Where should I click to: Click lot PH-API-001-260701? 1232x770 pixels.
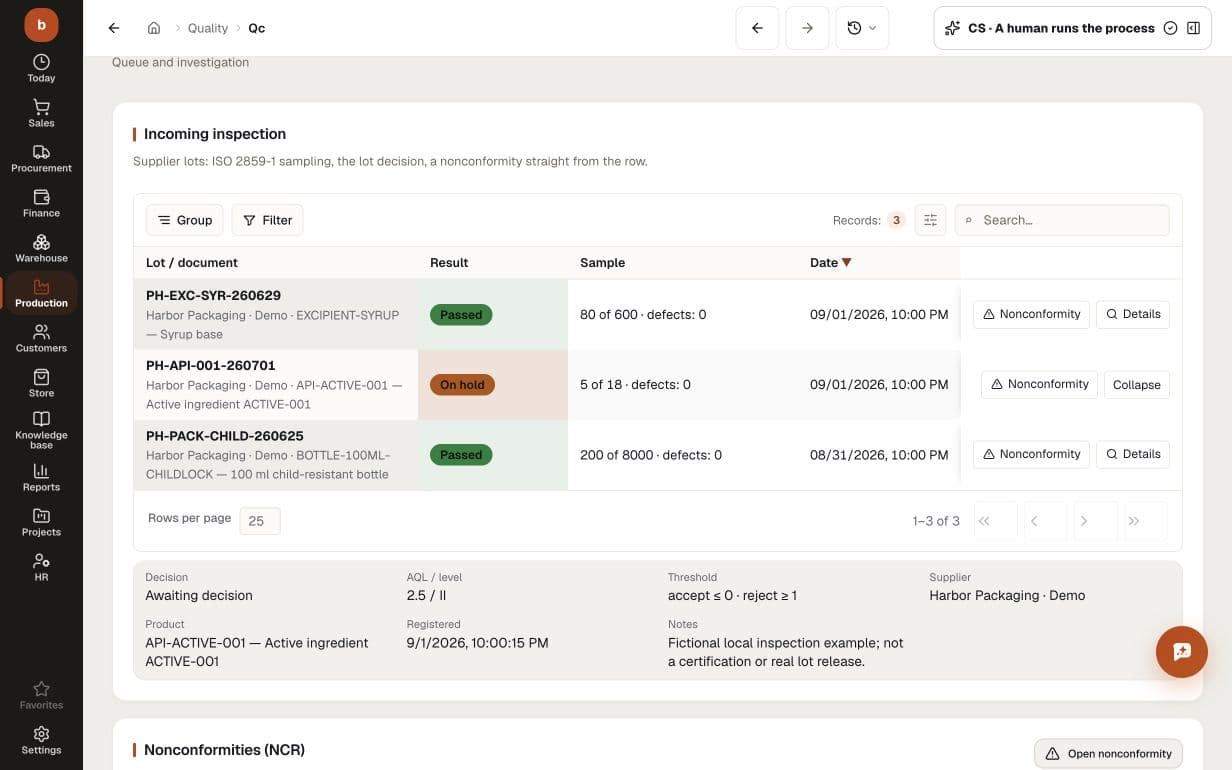(x=210, y=366)
